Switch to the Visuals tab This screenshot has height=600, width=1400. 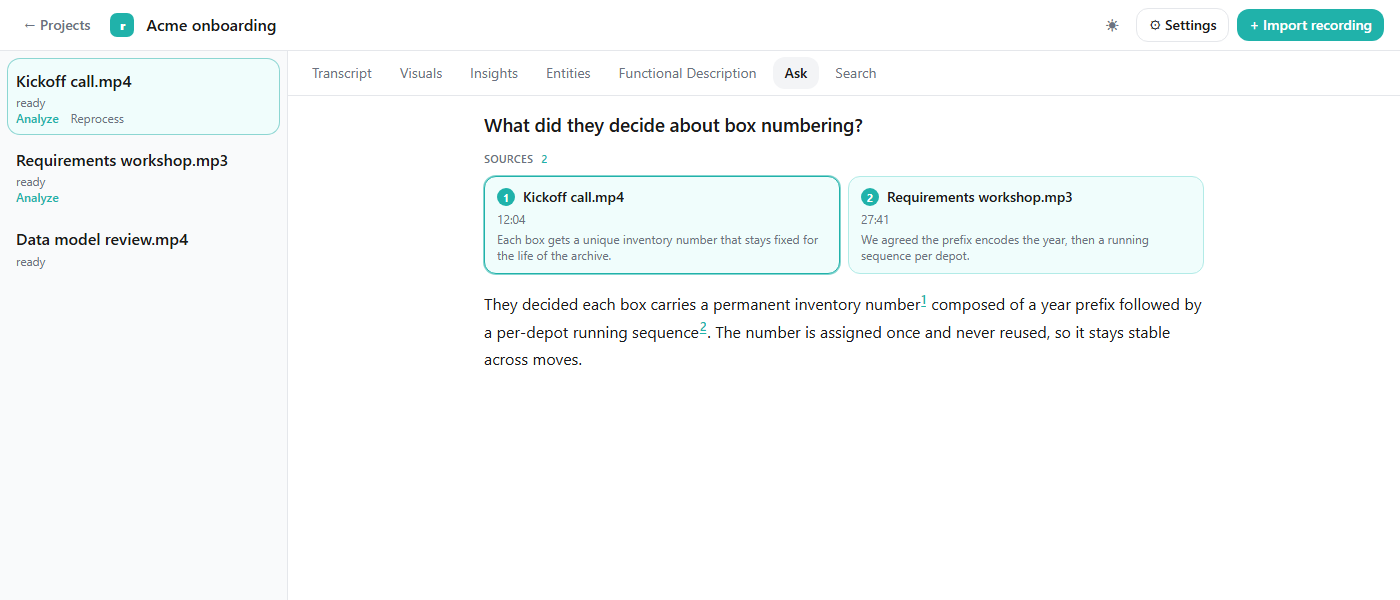[421, 73]
